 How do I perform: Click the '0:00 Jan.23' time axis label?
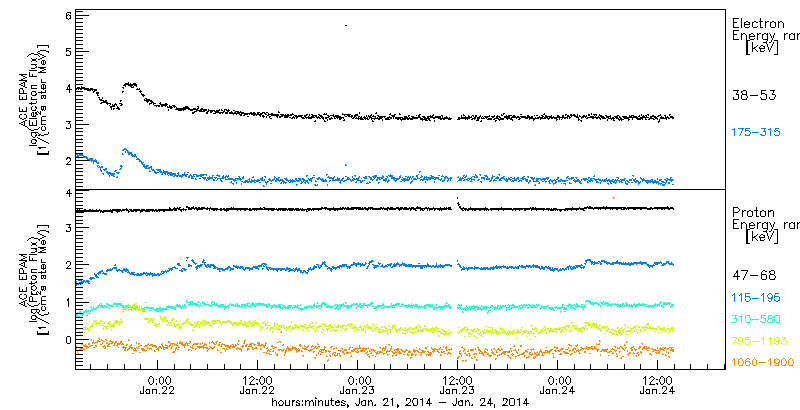pos(358,386)
